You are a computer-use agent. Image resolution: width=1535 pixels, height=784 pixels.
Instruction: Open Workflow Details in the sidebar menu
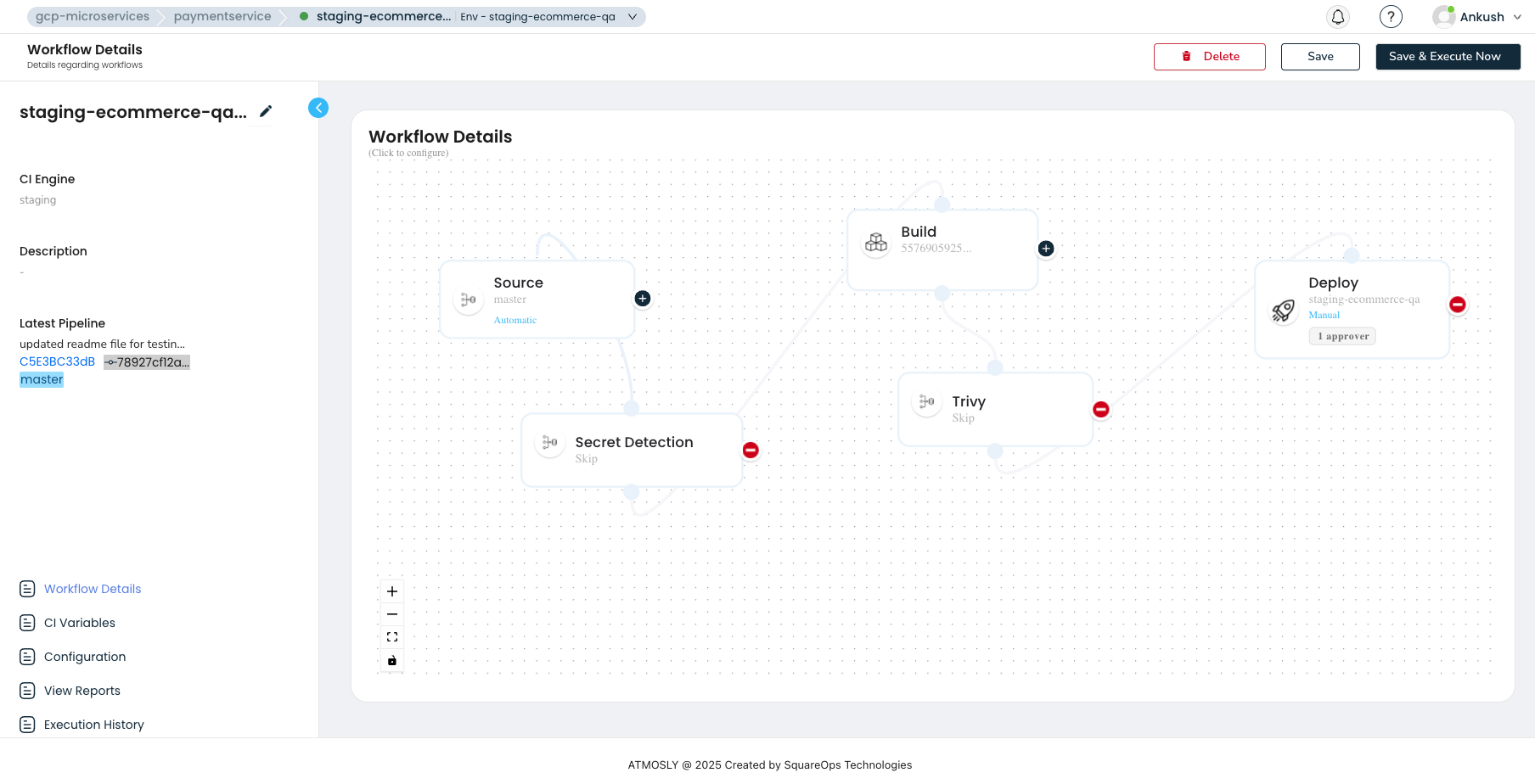coord(93,589)
